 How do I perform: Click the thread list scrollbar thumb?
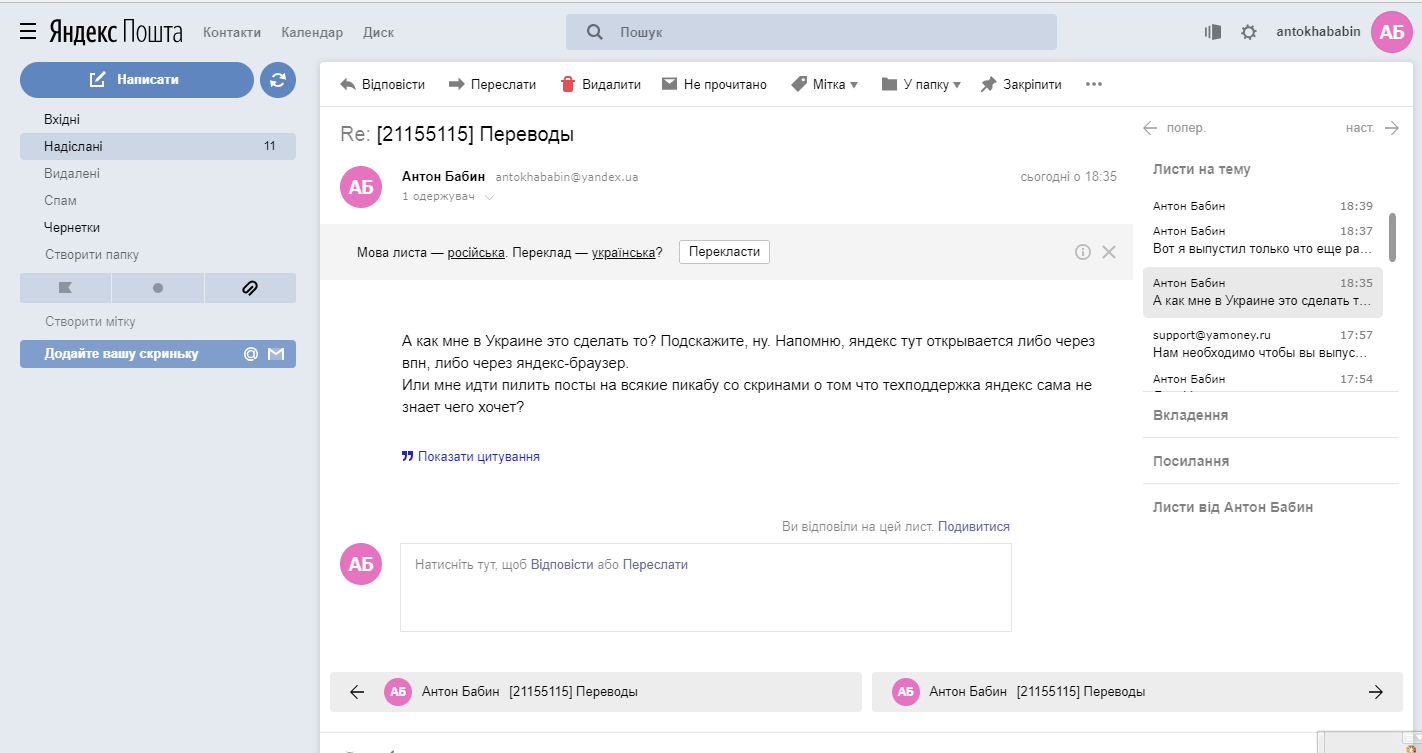pyautogui.click(x=1392, y=237)
